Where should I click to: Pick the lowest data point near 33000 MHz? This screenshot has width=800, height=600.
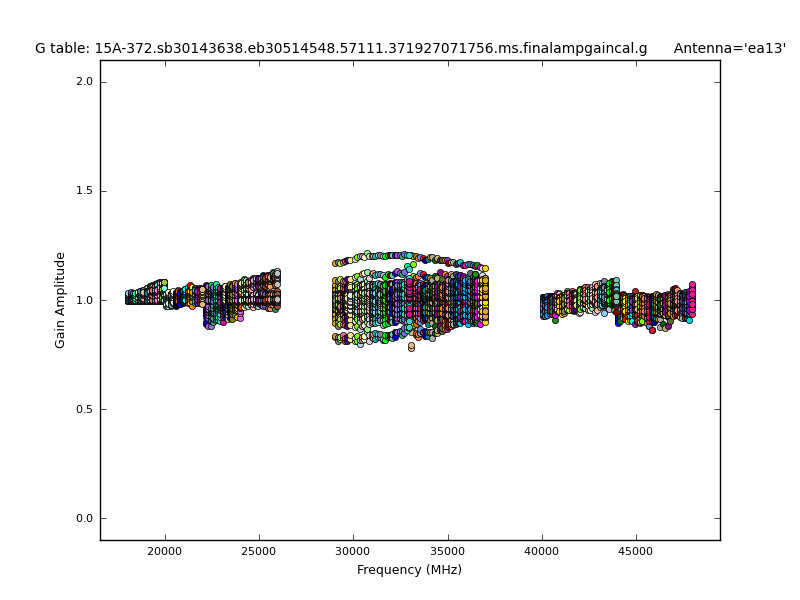pos(411,347)
